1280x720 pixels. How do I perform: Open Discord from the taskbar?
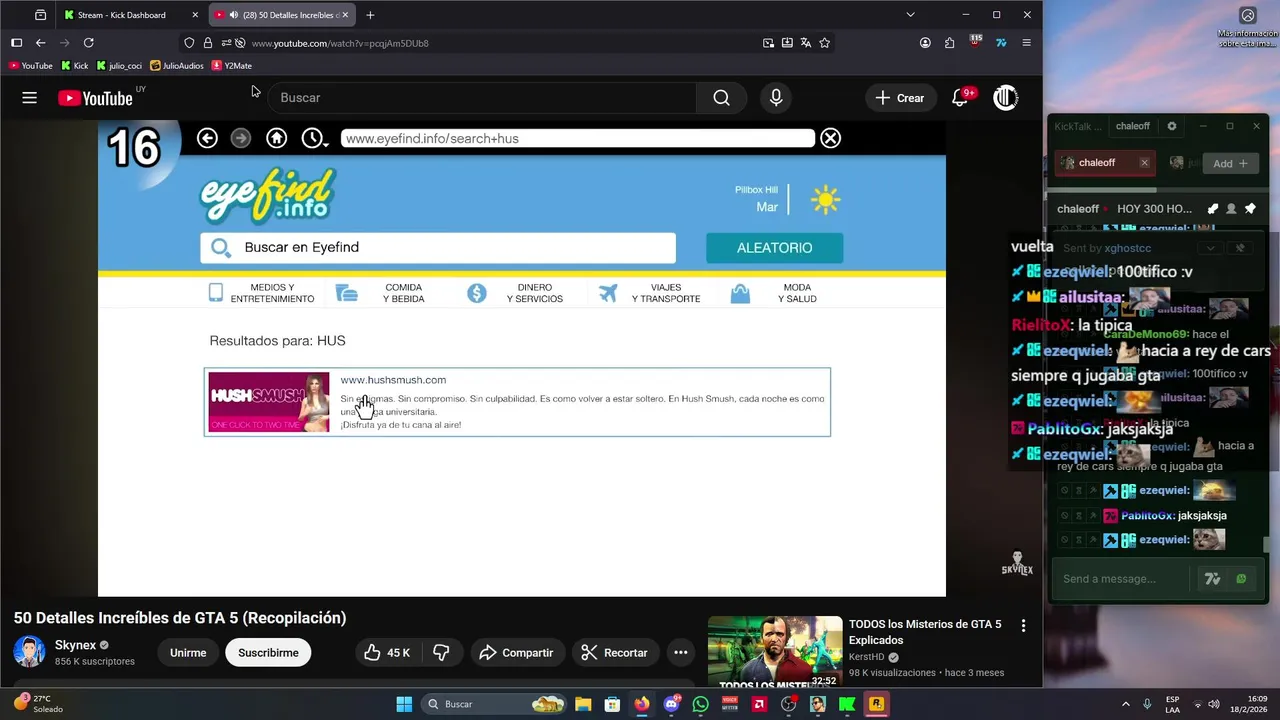[671, 704]
